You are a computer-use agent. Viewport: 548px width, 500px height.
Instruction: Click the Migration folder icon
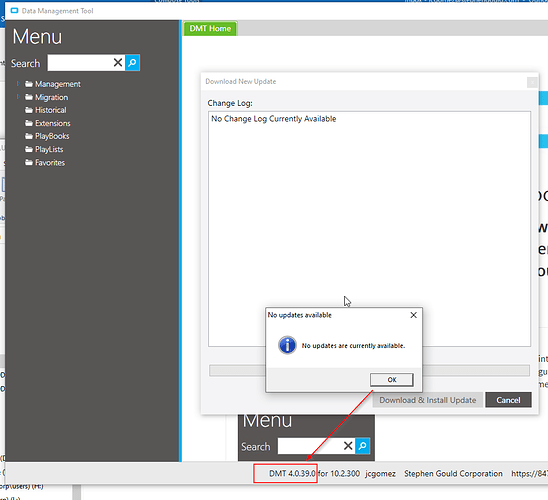(29, 97)
